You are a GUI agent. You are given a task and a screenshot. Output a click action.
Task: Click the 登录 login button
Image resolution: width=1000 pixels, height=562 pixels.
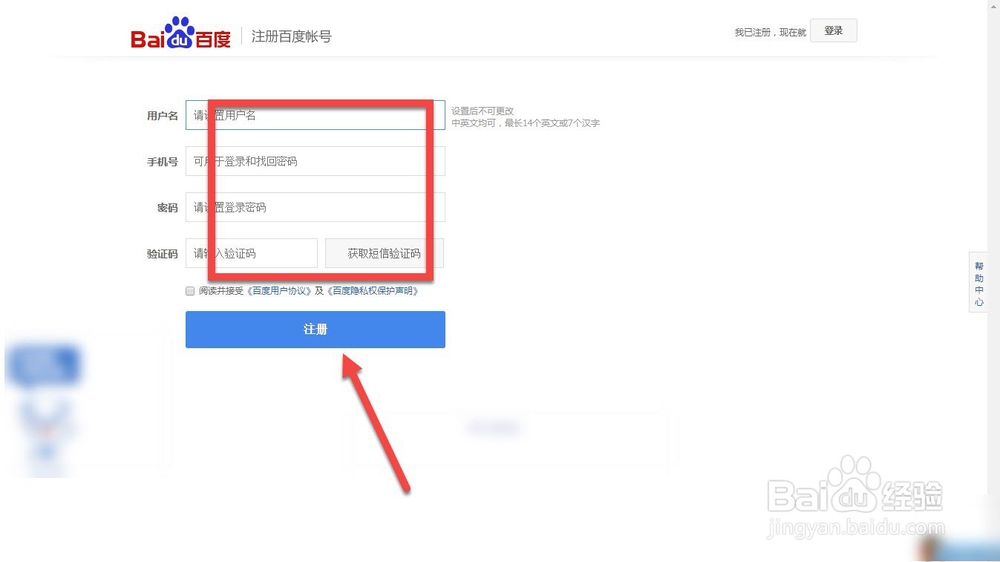pyautogui.click(x=833, y=31)
